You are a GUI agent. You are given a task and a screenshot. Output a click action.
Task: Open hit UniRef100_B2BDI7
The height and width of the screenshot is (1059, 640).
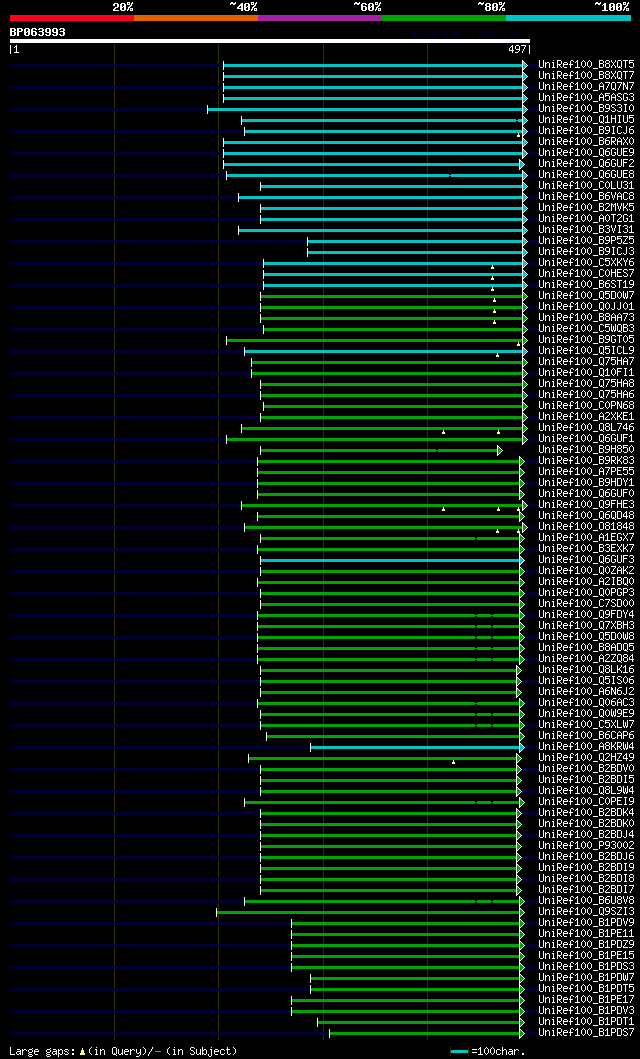[x=587, y=889]
